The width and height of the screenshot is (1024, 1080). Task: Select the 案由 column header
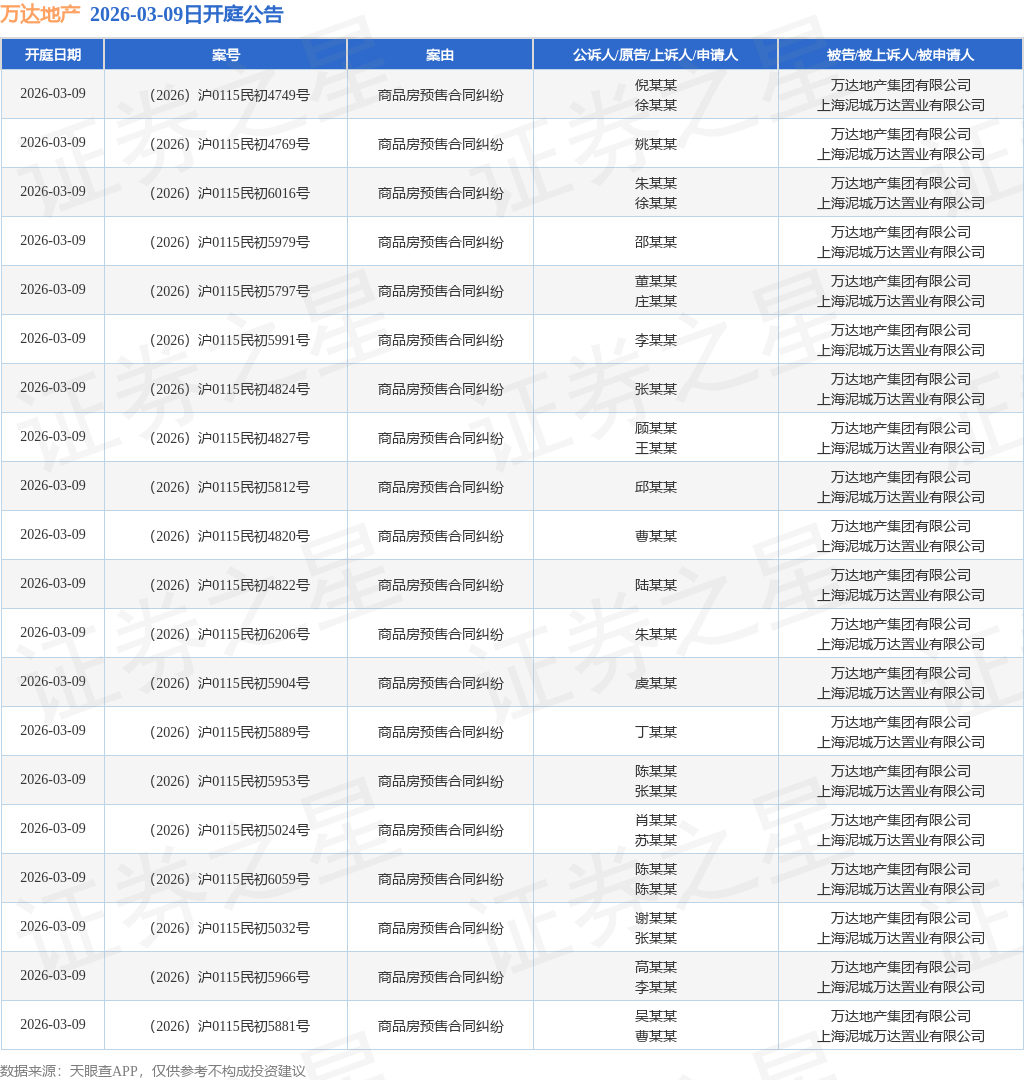[x=440, y=55]
